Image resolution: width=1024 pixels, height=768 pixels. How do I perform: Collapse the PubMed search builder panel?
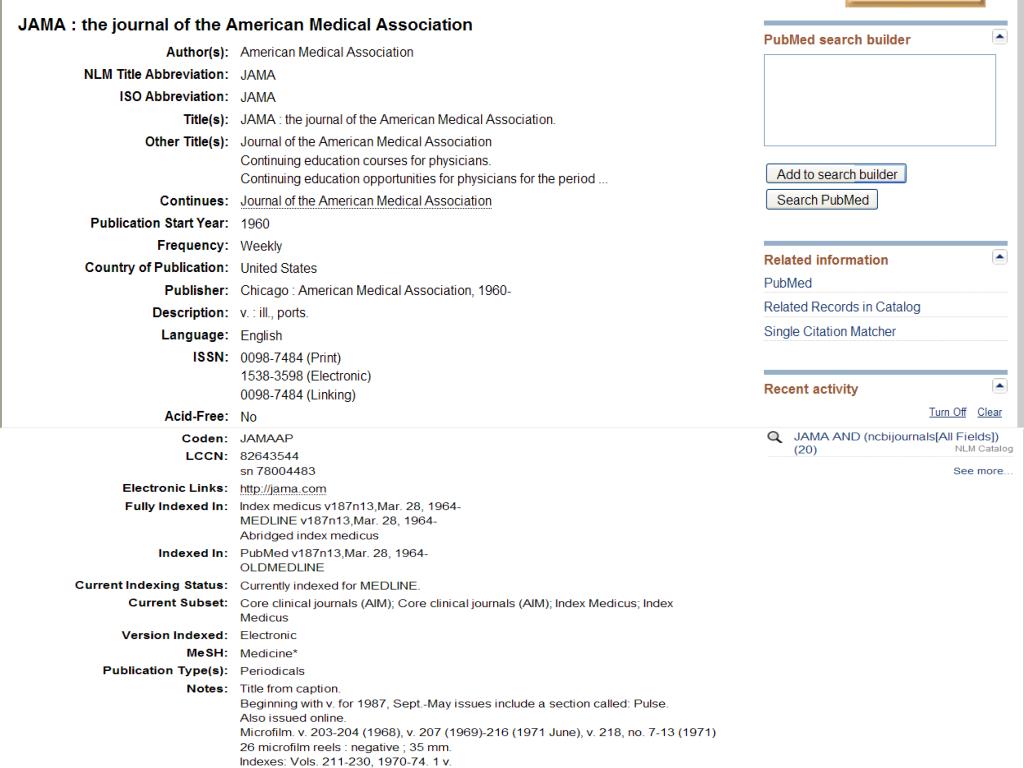(x=999, y=37)
